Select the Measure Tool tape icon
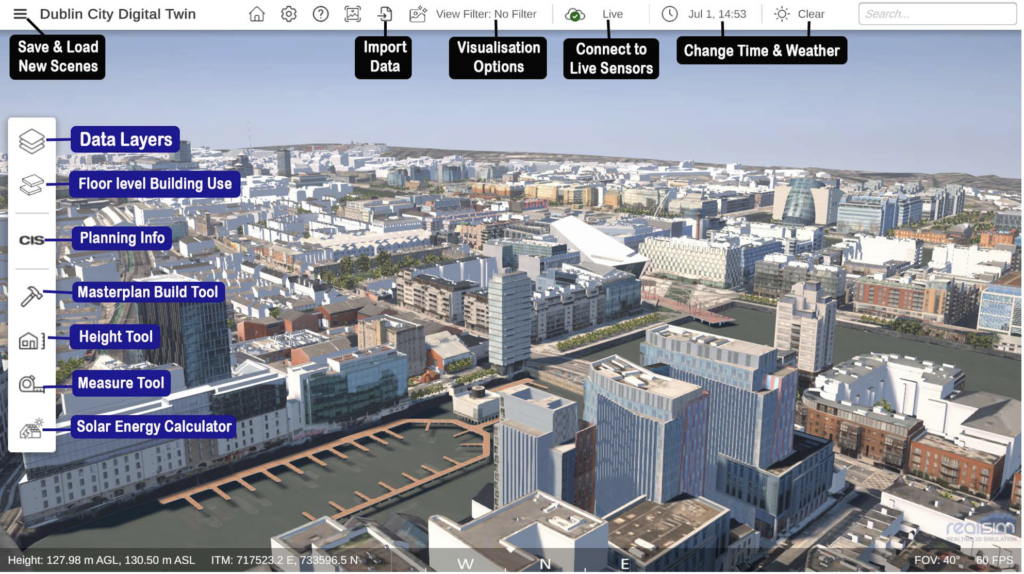 point(31,385)
